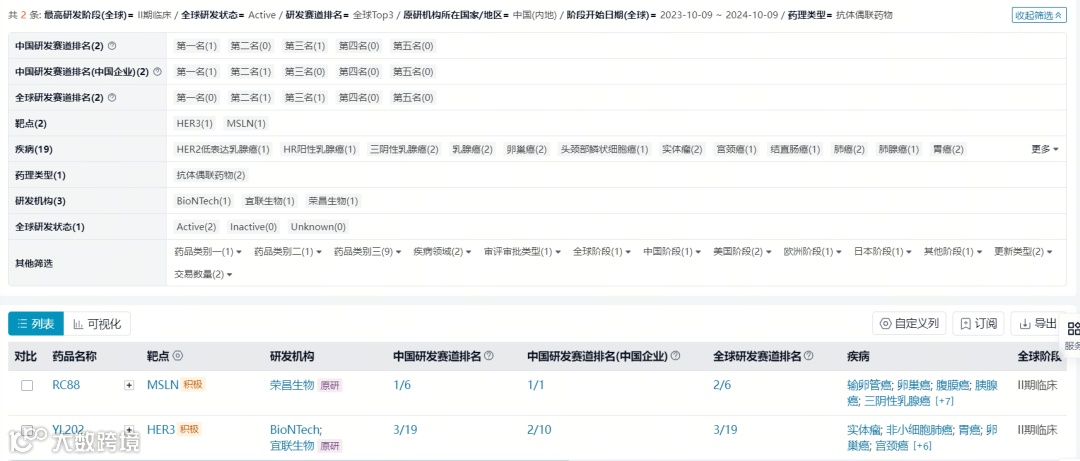
Task: Select 第二名(1) in 全球研发赛道排名 filter row
Action: (251, 98)
